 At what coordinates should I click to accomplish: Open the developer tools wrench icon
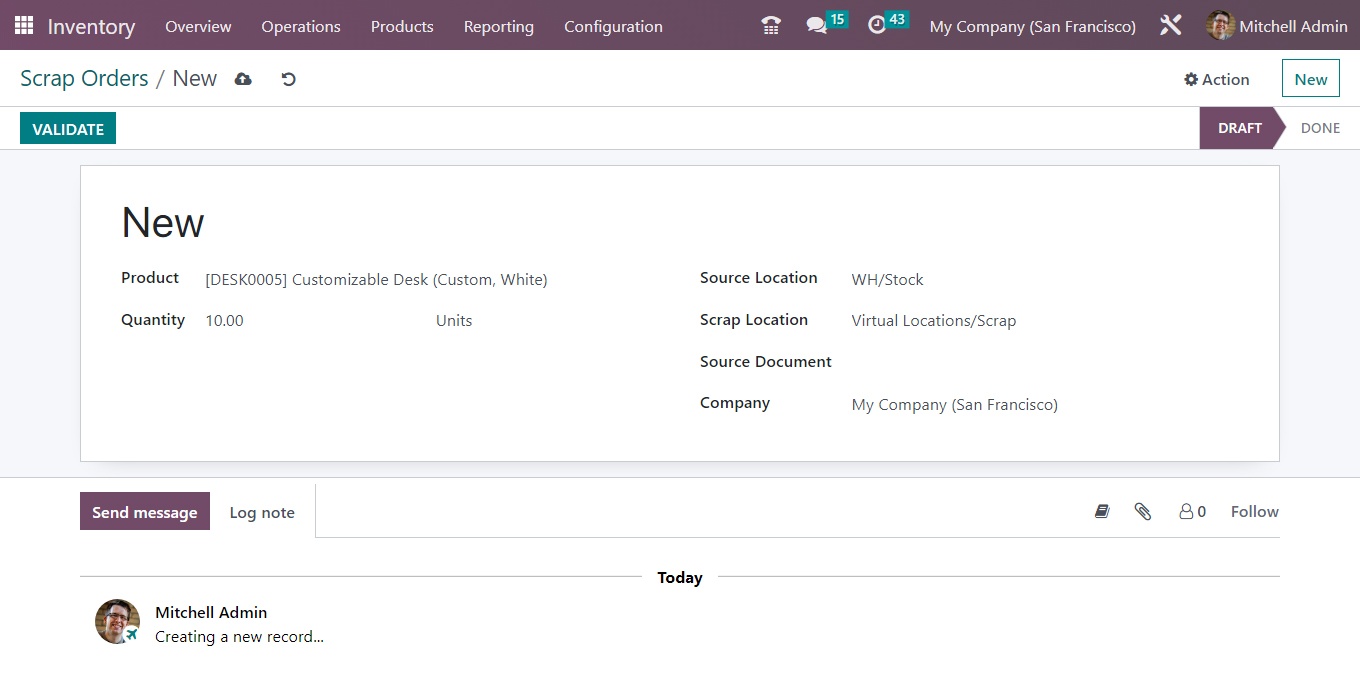point(1170,25)
